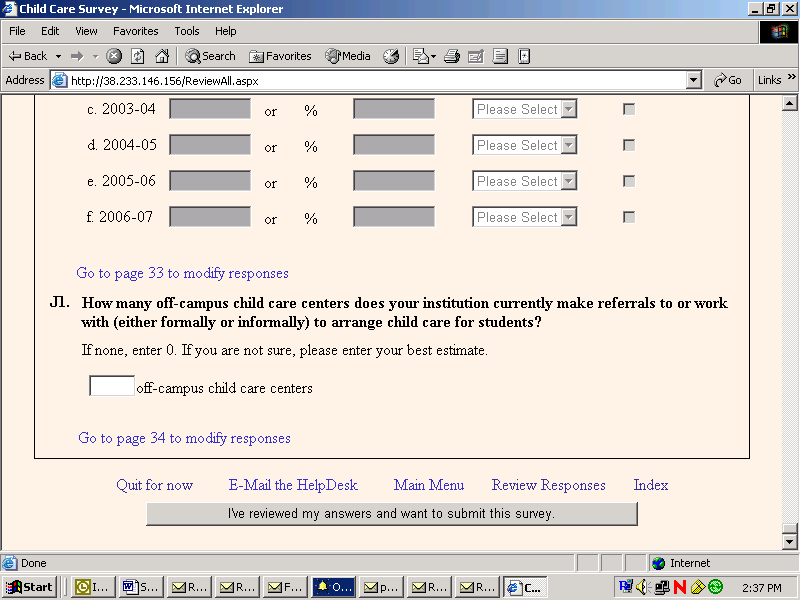Stop page loading with the Stop icon
The height and width of the screenshot is (600, 800).
114,56
